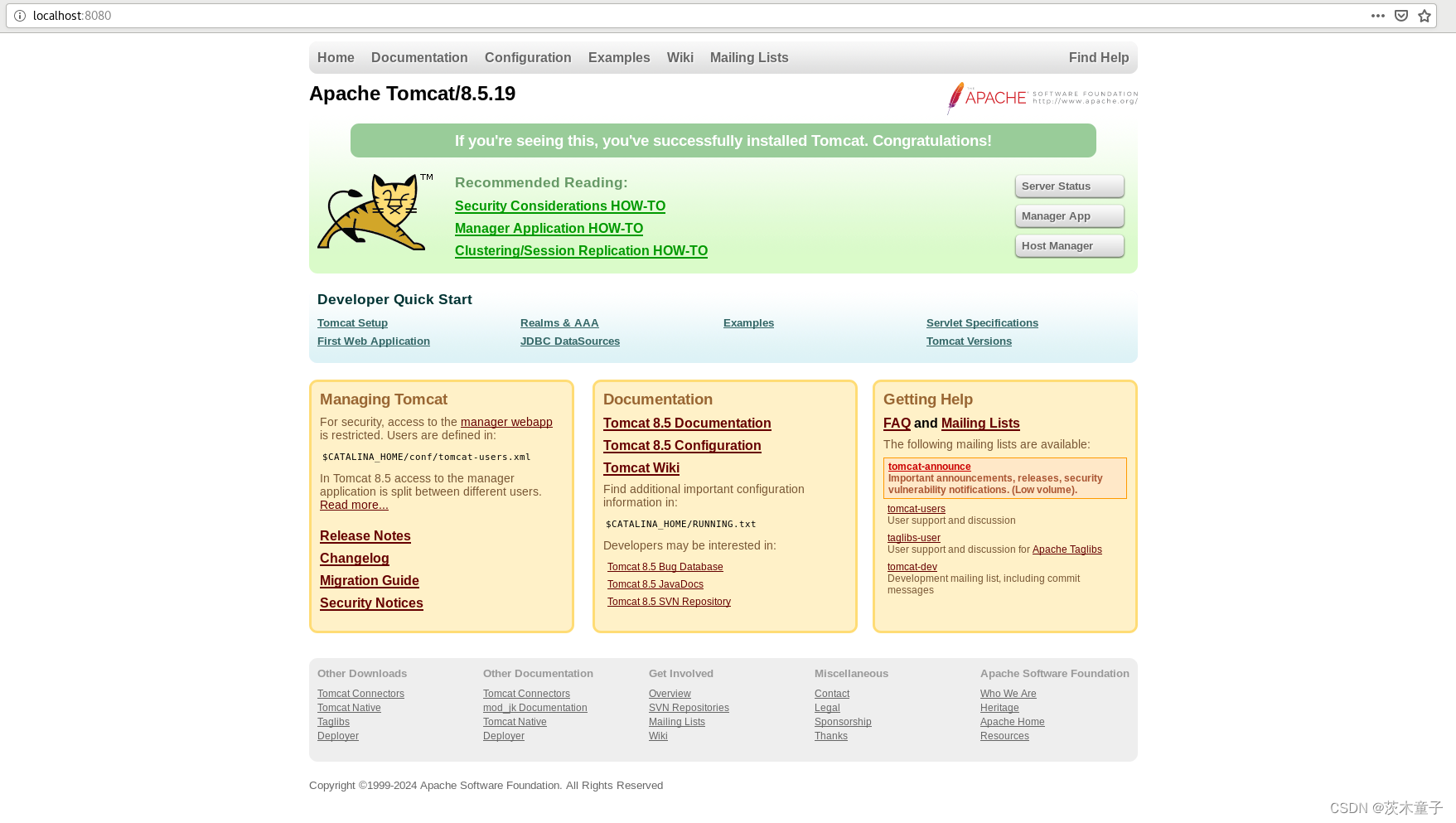Viewport: 1456px width, 823px height.
Task: Open Tomcat 8.5 Documentation link
Action: 687,424
